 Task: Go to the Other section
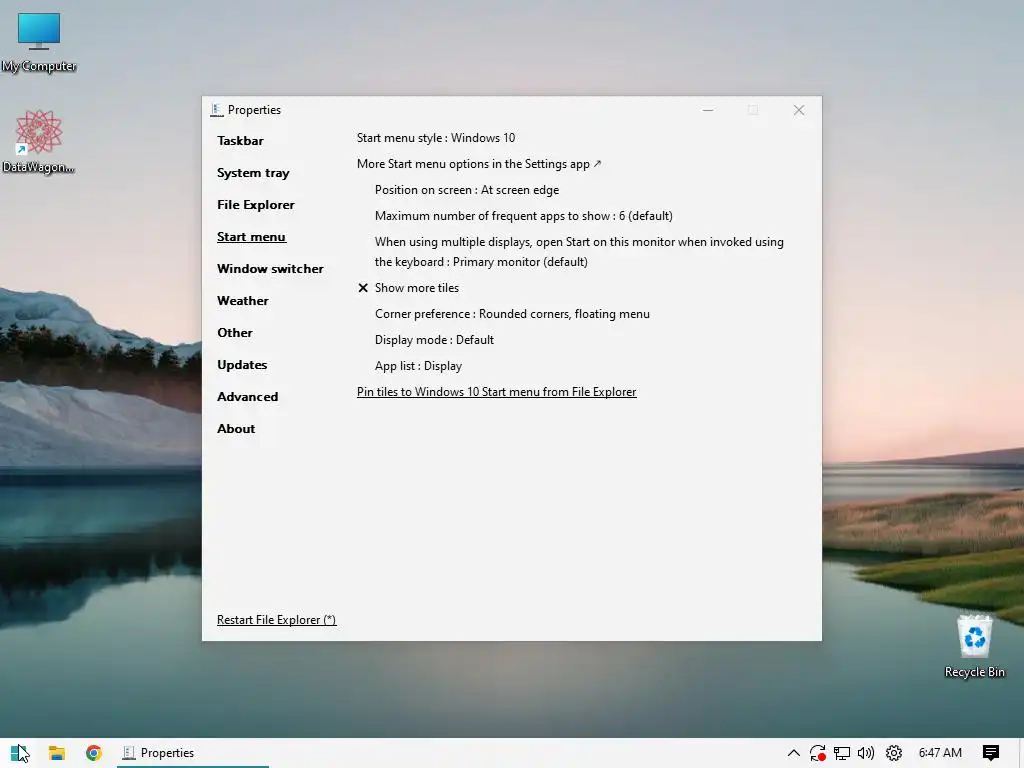coord(234,332)
